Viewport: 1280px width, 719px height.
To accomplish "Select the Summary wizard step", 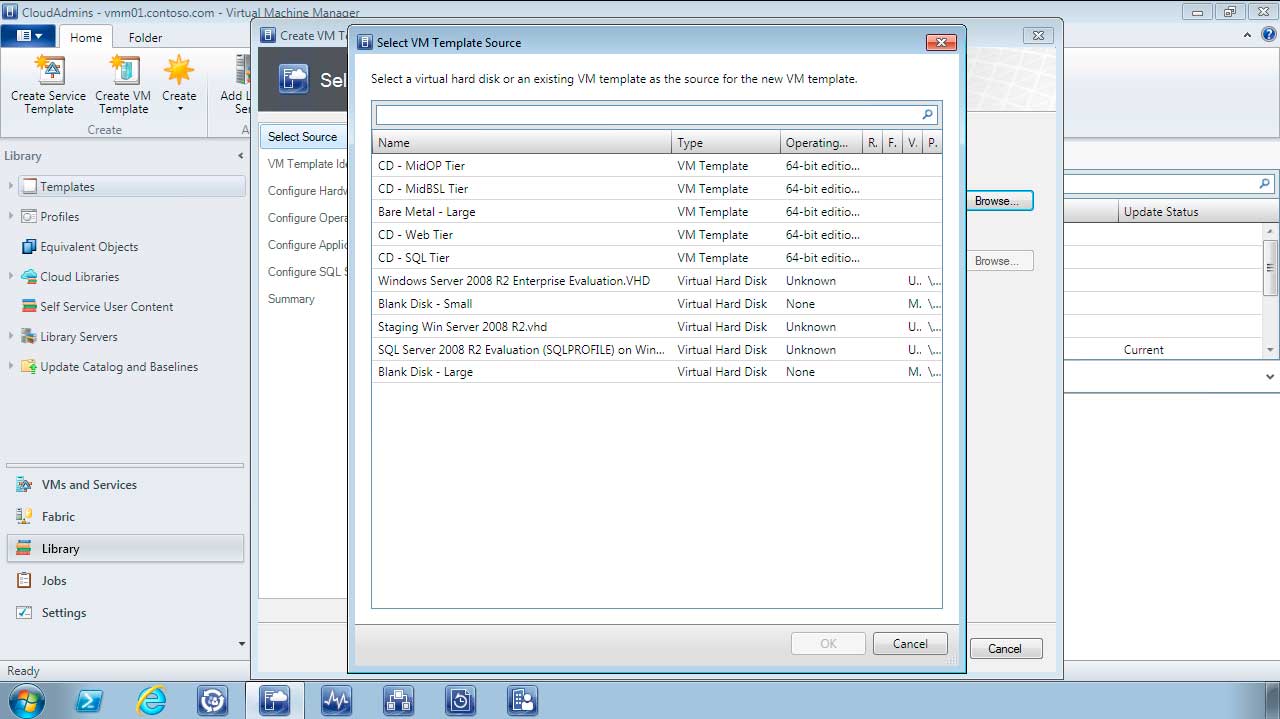I will tap(291, 299).
